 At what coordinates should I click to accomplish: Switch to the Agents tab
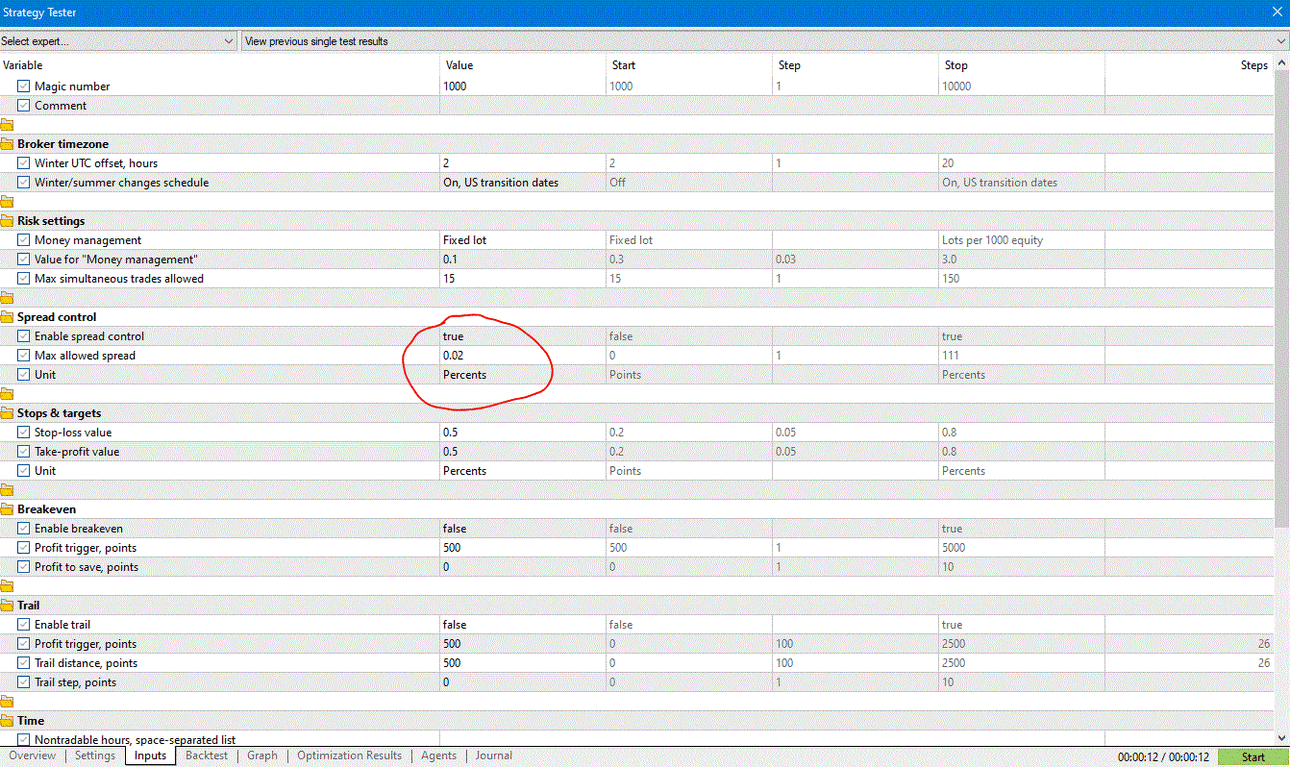pos(438,756)
